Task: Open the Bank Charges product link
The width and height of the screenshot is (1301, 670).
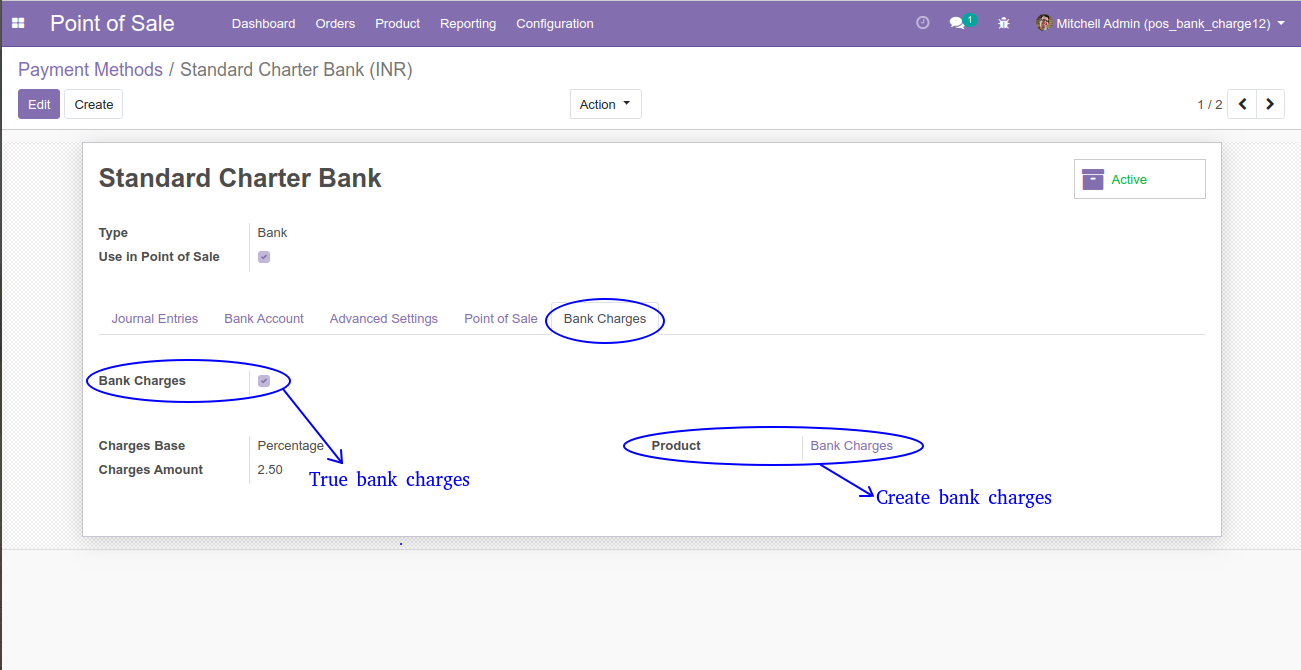Action: tap(852, 446)
